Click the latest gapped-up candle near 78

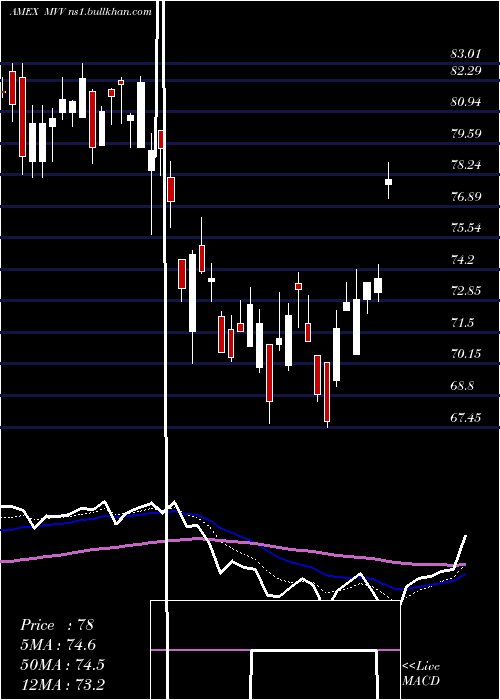(388, 181)
